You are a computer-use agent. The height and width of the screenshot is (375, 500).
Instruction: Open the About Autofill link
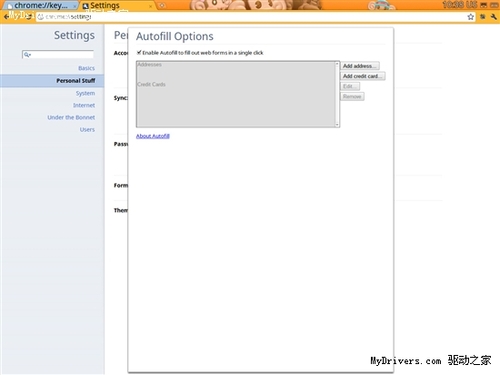coord(153,136)
